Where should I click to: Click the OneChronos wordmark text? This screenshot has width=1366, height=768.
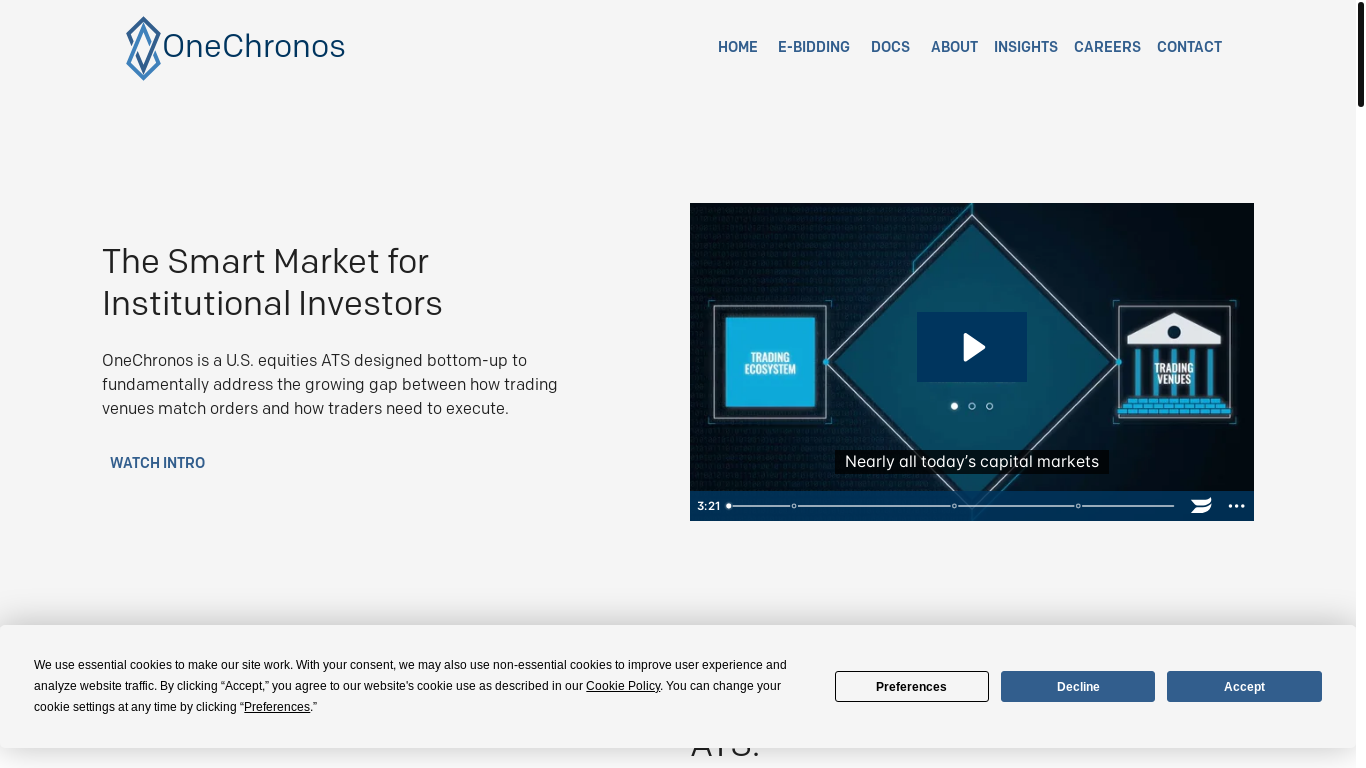[254, 46]
